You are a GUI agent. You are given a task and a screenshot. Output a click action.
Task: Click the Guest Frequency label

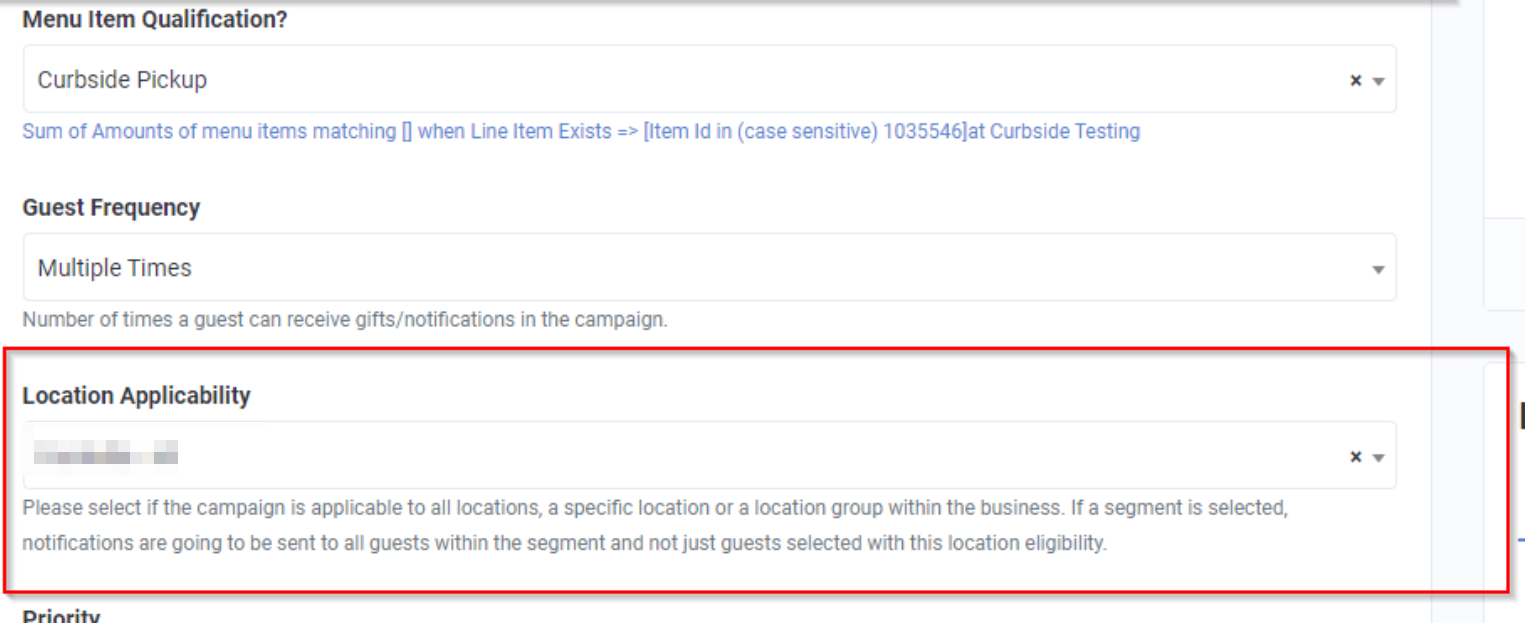tap(110, 207)
